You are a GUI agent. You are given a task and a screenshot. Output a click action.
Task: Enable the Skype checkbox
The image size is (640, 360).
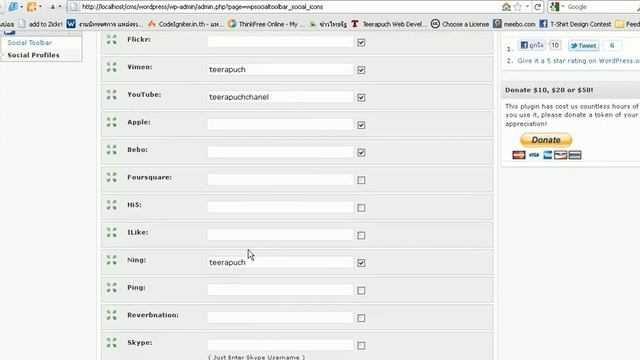361,346
